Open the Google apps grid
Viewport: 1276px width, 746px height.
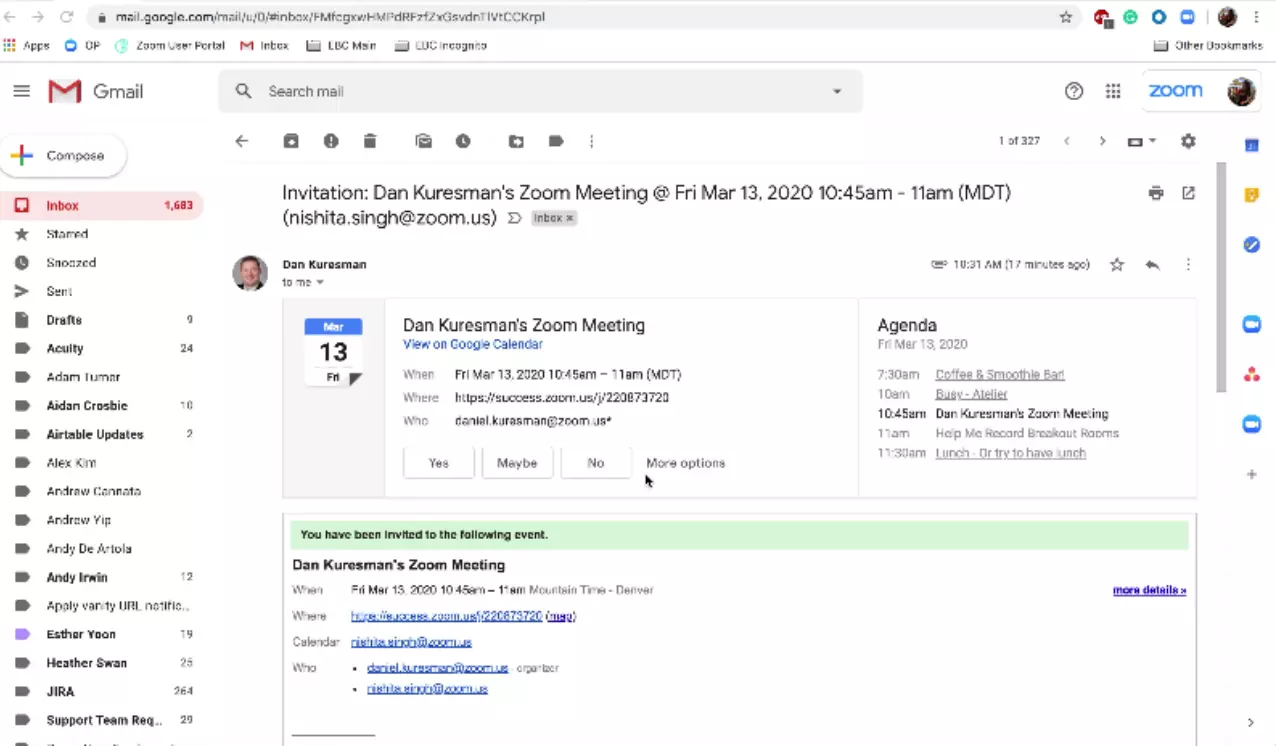(x=1113, y=91)
